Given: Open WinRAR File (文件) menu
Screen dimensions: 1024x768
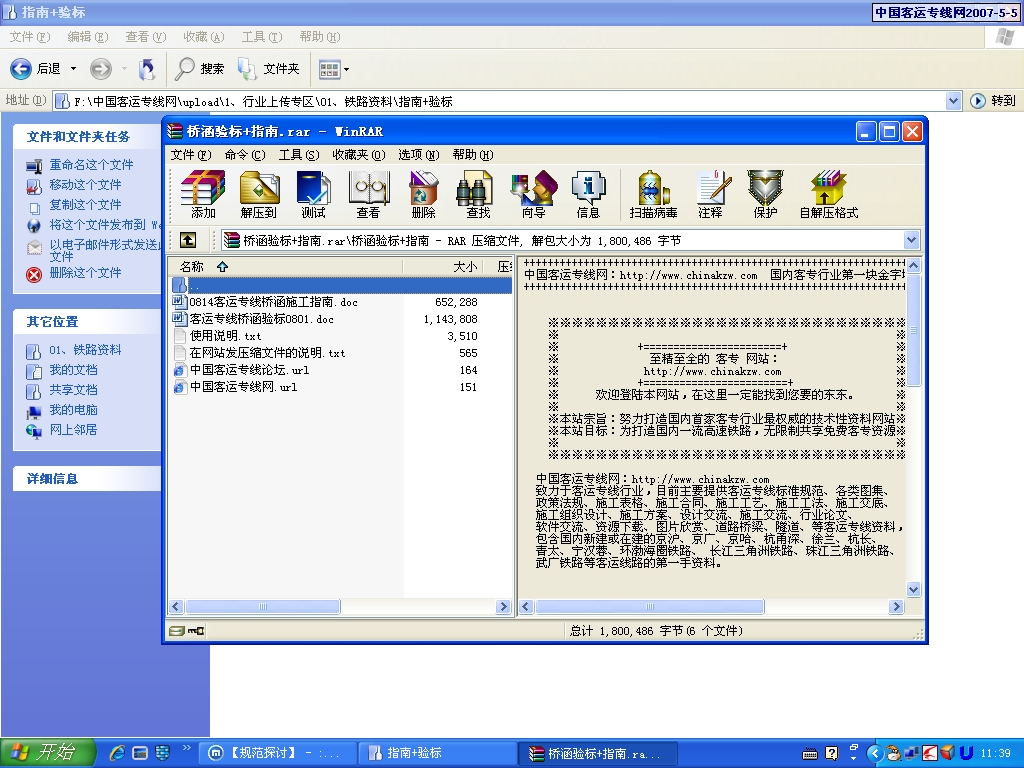Looking at the screenshot, I should click(191, 155).
